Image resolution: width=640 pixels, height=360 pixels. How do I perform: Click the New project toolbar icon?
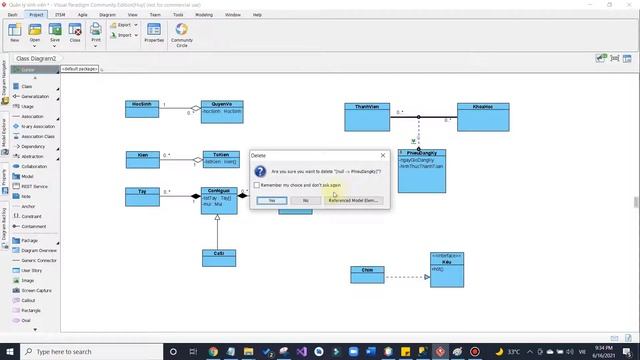(x=15, y=33)
